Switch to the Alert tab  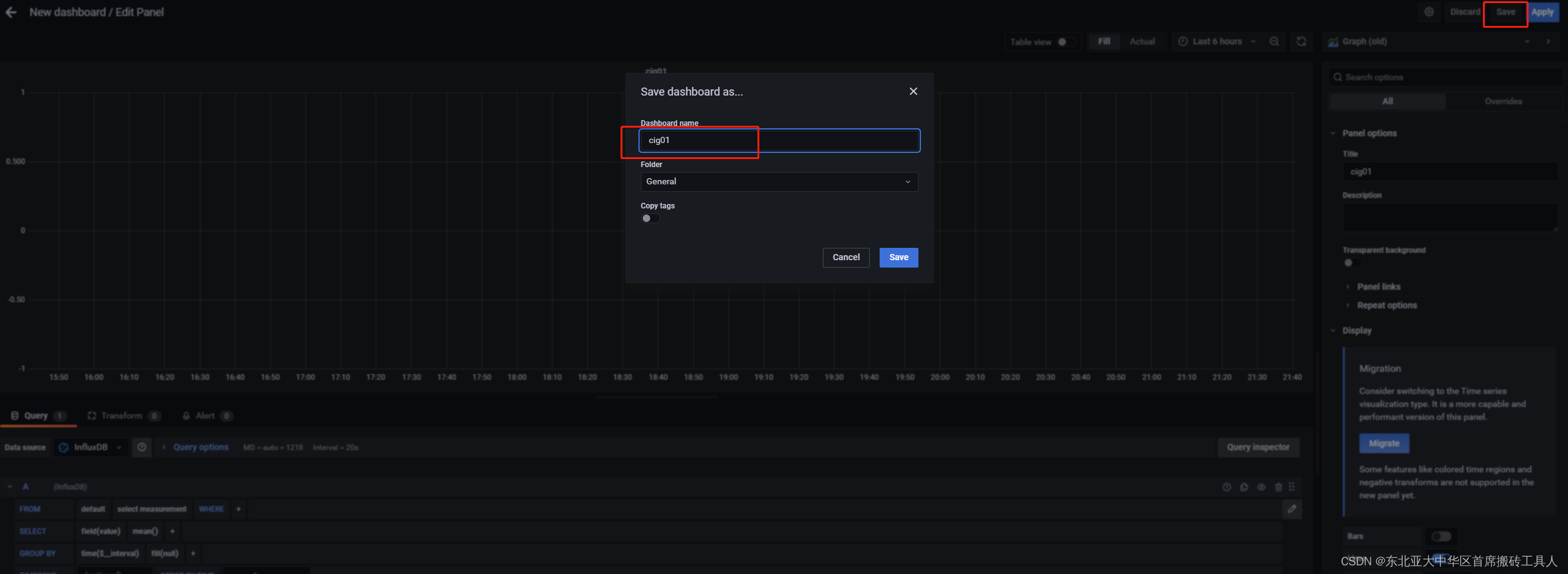(207, 416)
